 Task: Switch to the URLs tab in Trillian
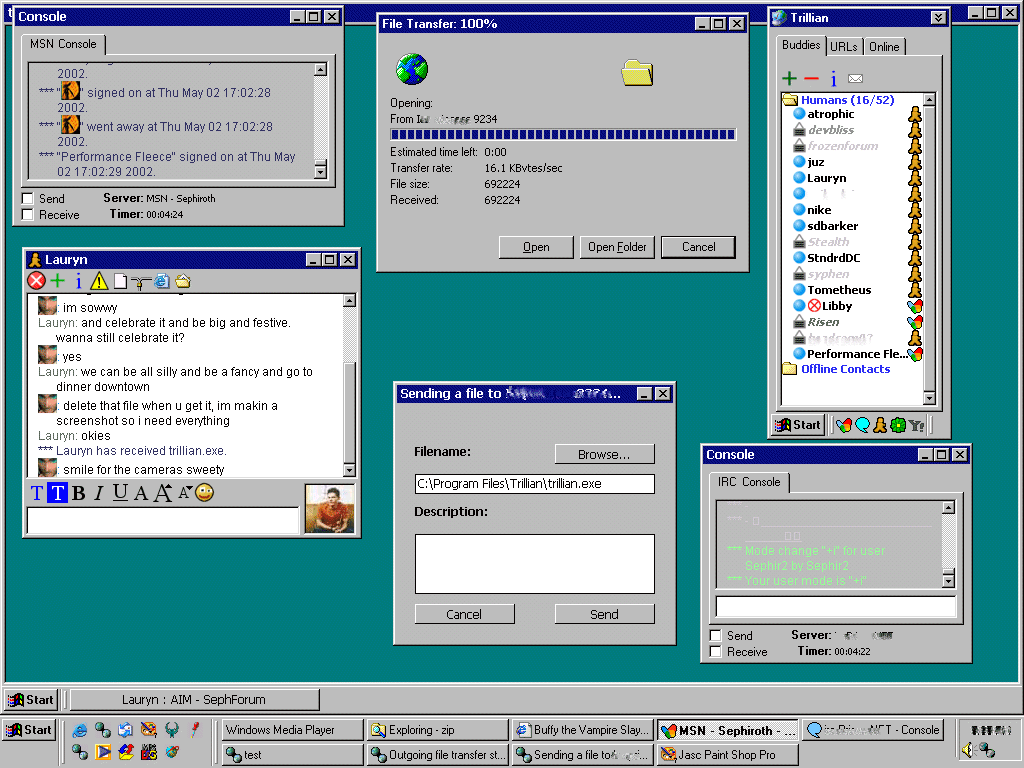pyautogui.click(x=844, y=46)
